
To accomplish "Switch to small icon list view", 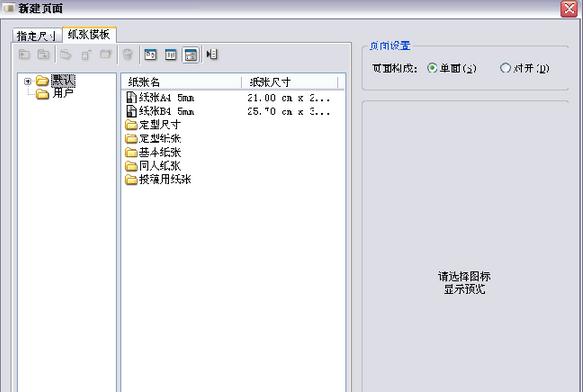I will pyautogui.click(x=170, y=55).
